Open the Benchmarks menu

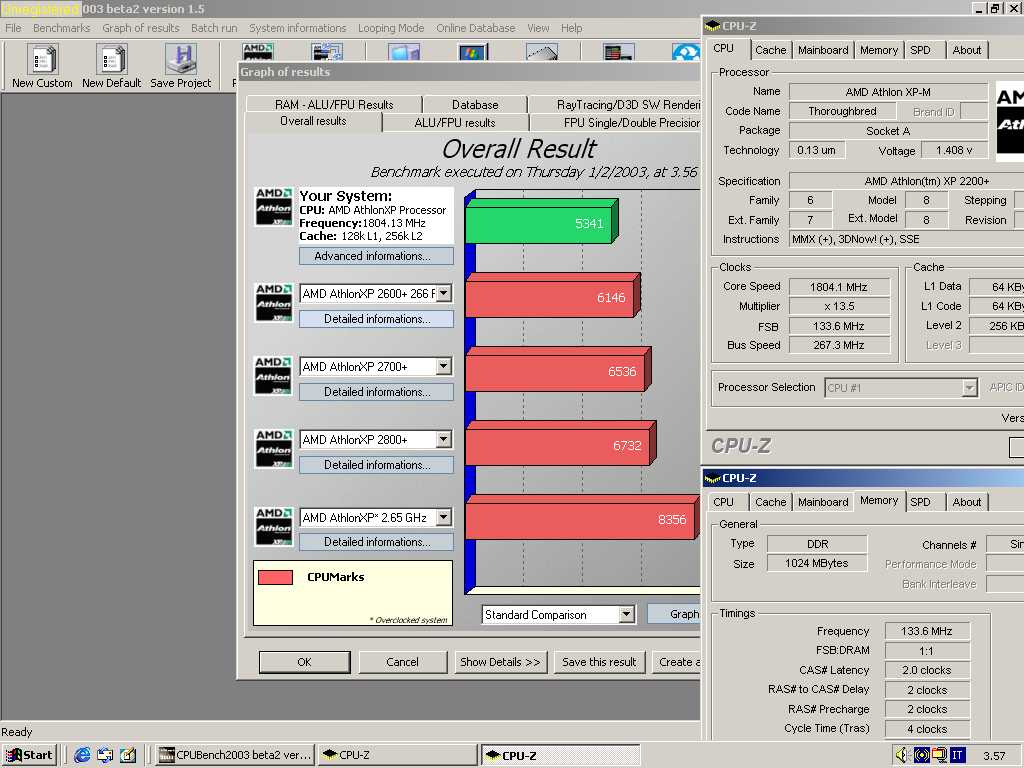(x=61, y=28)
